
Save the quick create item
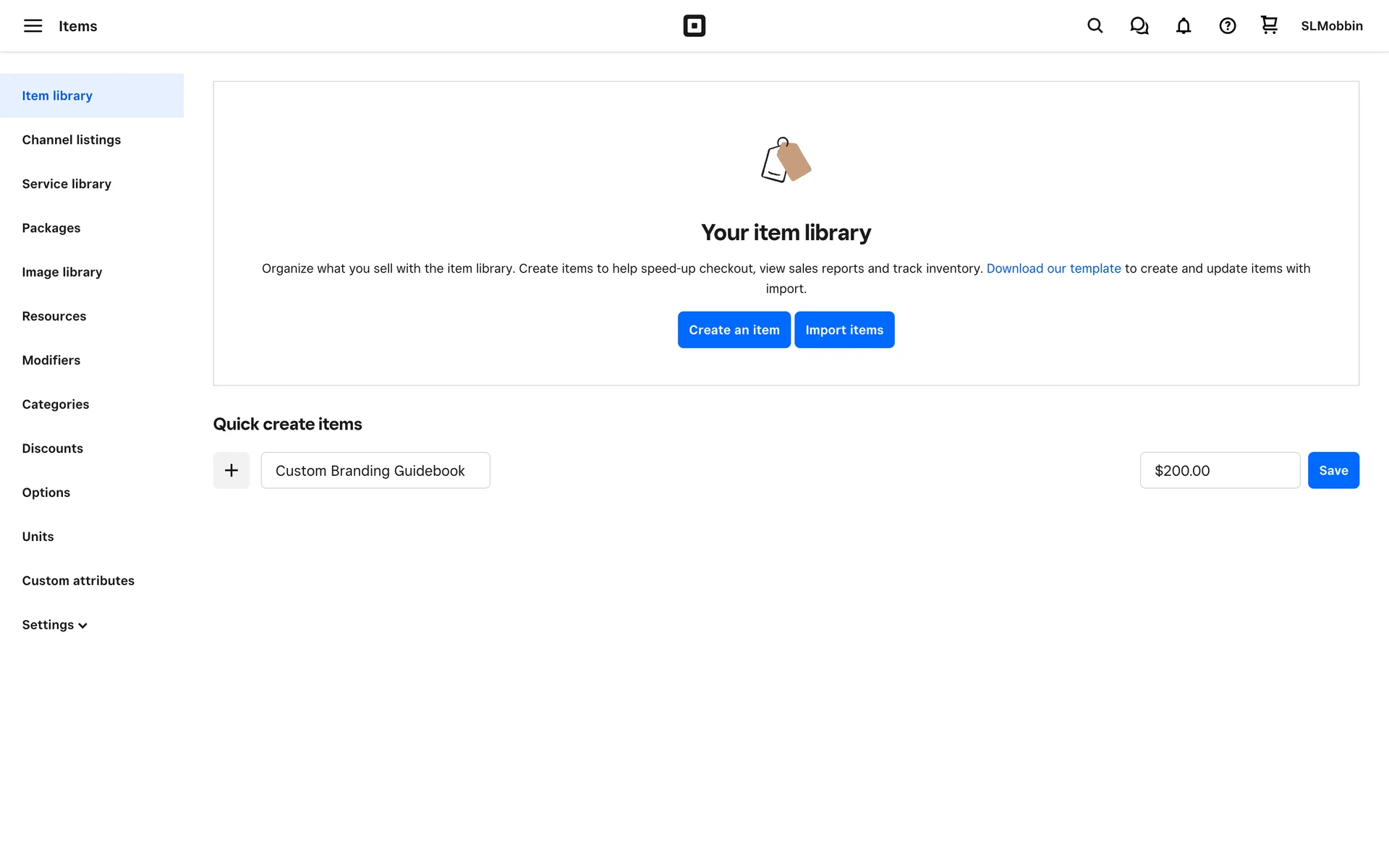1333,470
